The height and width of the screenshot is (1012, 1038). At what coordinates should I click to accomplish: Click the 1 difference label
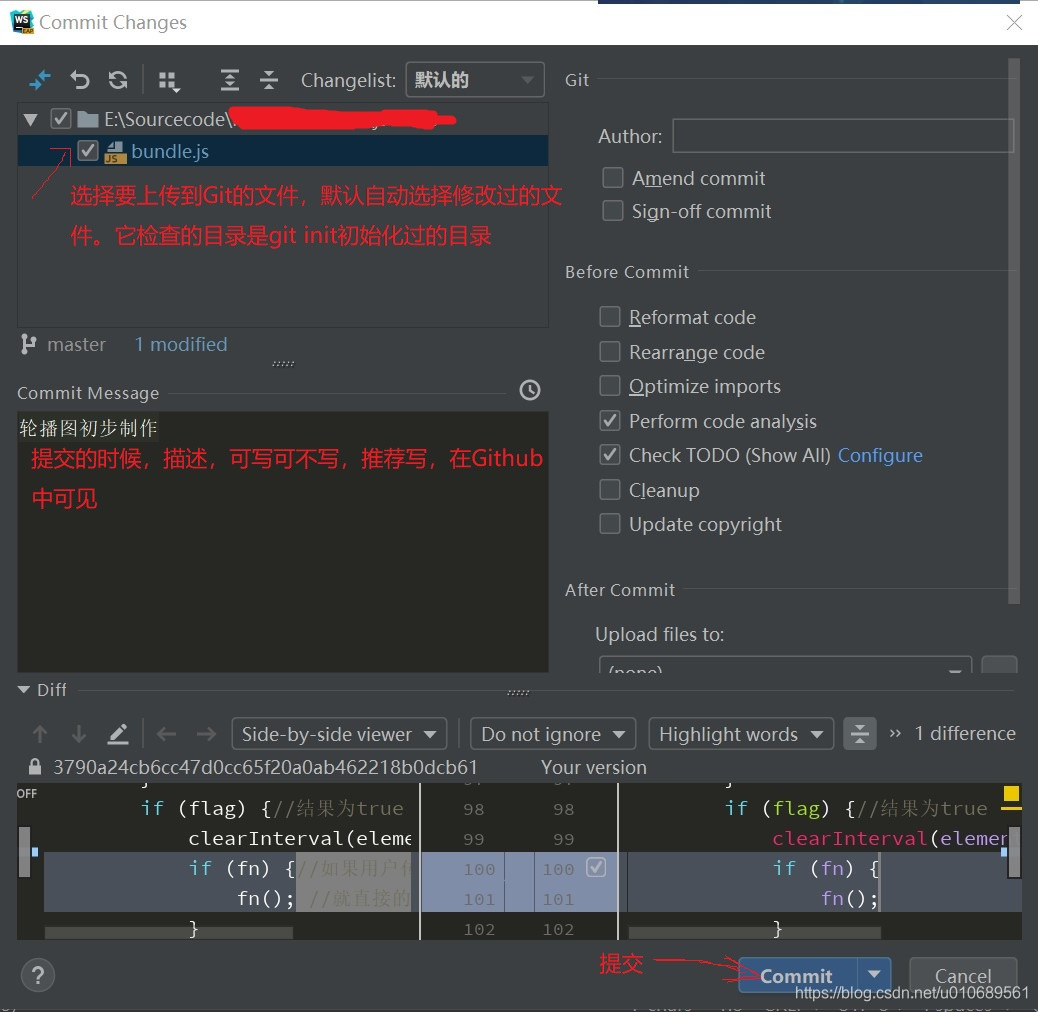(x=965, y=733)
